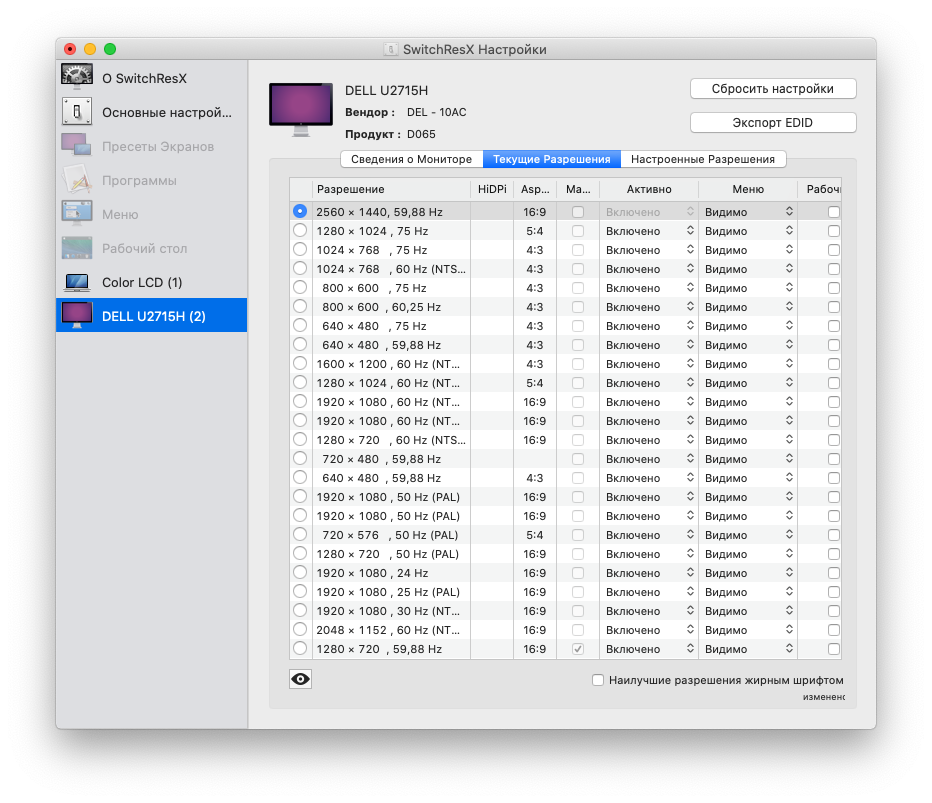Open Меню dropdown for 1280 × 720, 59,88 Hz
The image size is (932, 803).
point(748,649)
